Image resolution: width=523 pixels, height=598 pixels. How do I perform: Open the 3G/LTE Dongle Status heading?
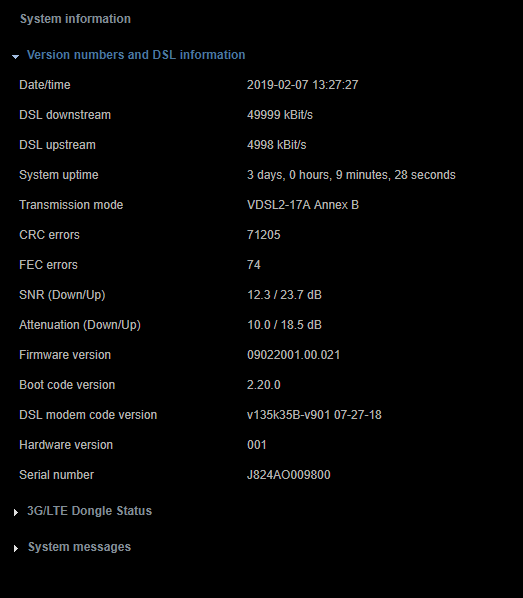coord(89,511)
